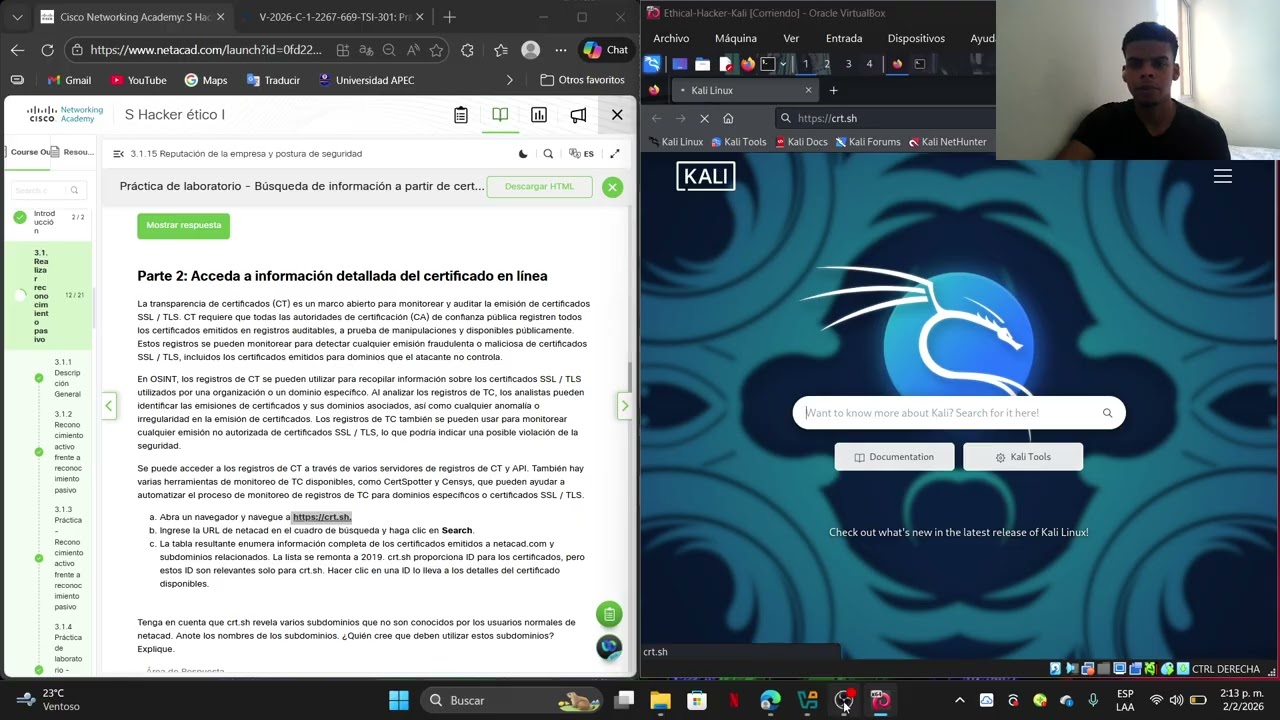Open the grades bar chart icon

point(539,115)
